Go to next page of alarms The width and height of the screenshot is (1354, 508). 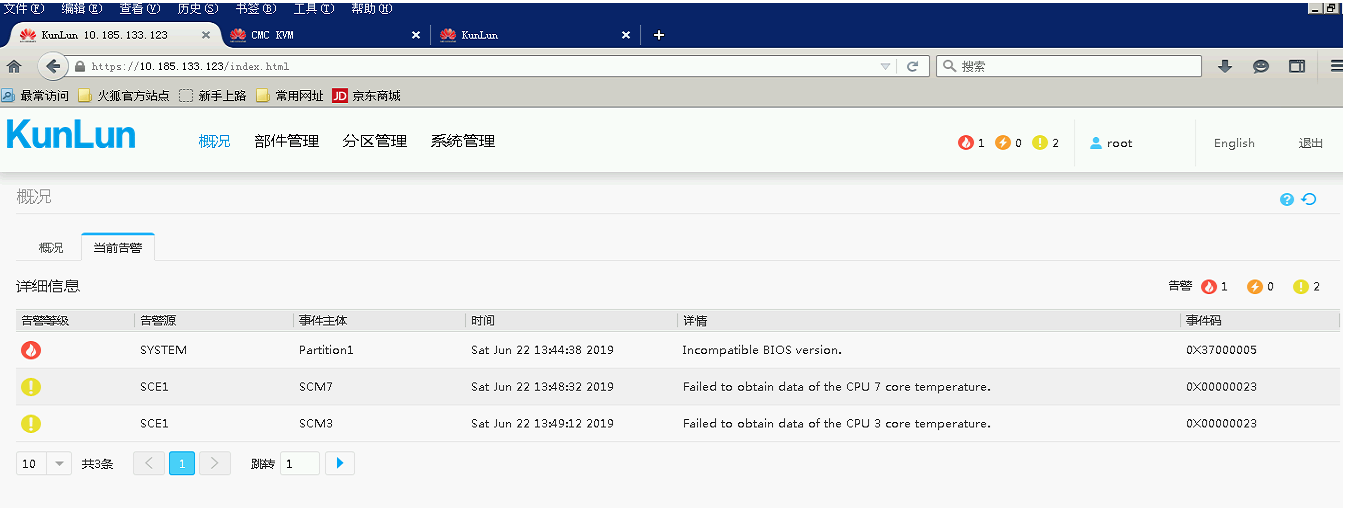tap(215, 463)
